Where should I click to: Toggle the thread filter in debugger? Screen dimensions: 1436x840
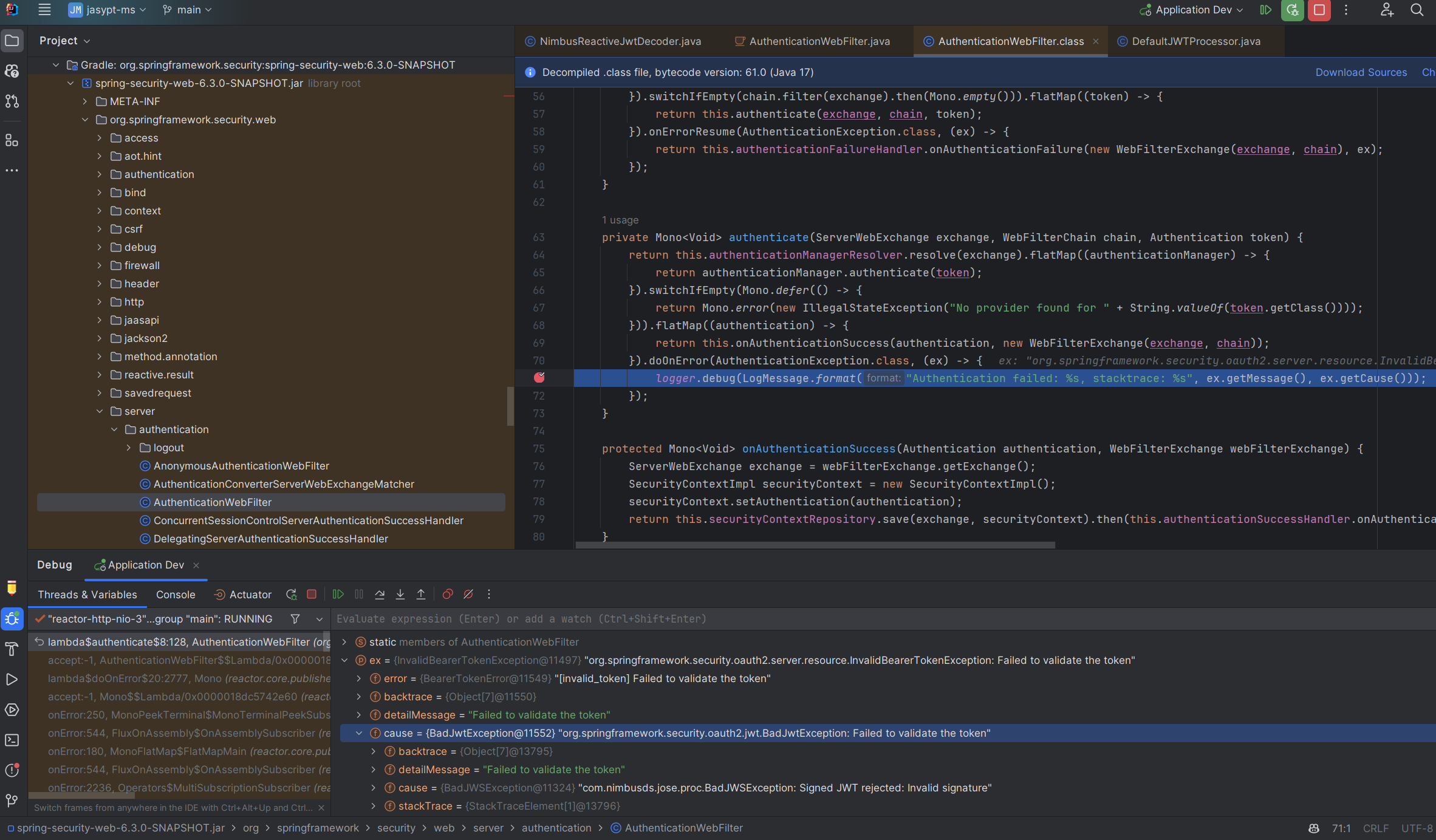(x=295, y=619)
